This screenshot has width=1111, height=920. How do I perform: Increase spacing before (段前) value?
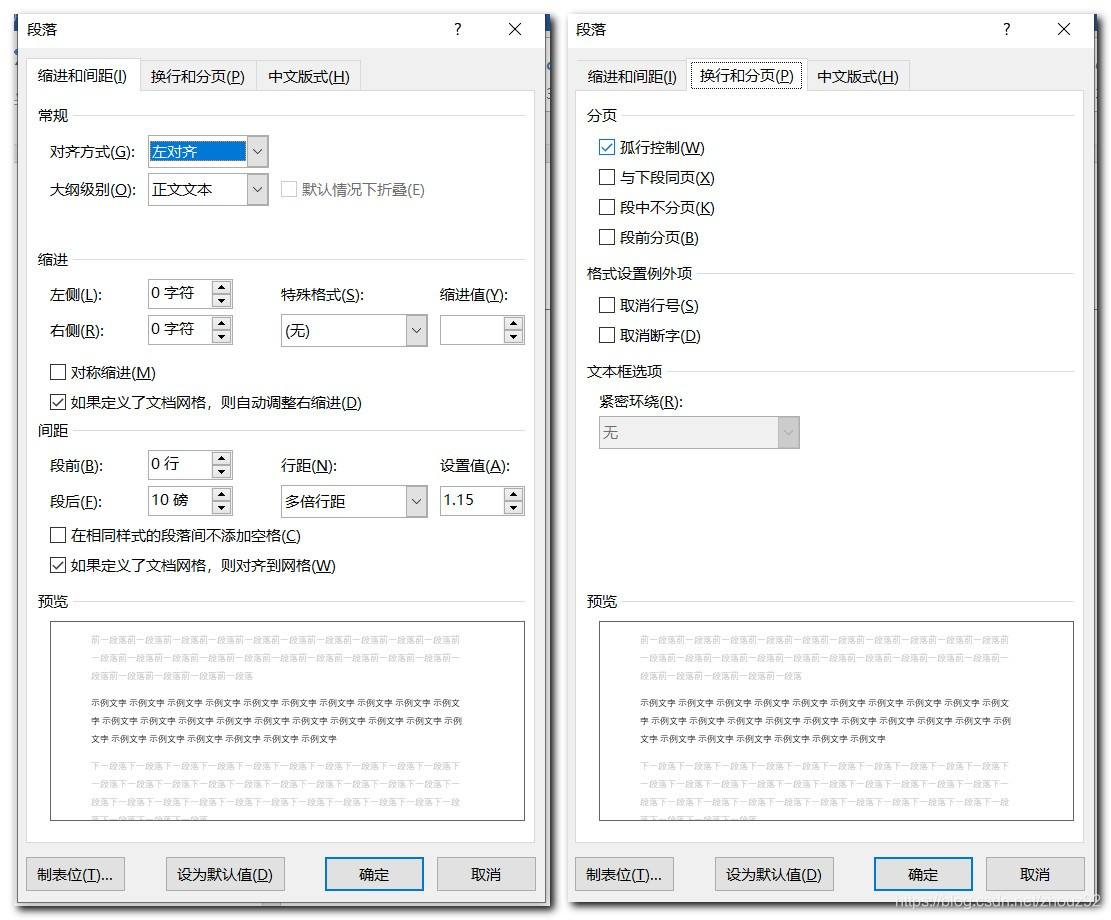222,458
